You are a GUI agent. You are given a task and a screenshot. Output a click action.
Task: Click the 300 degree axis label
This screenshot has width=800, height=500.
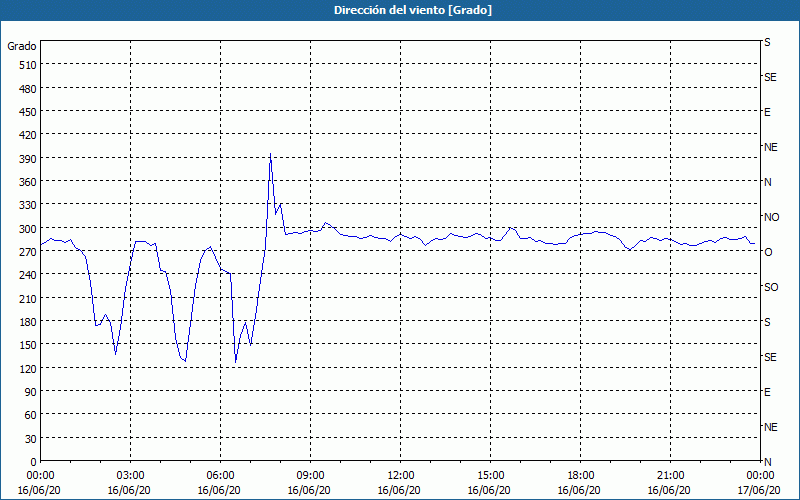tap(29, 229)
